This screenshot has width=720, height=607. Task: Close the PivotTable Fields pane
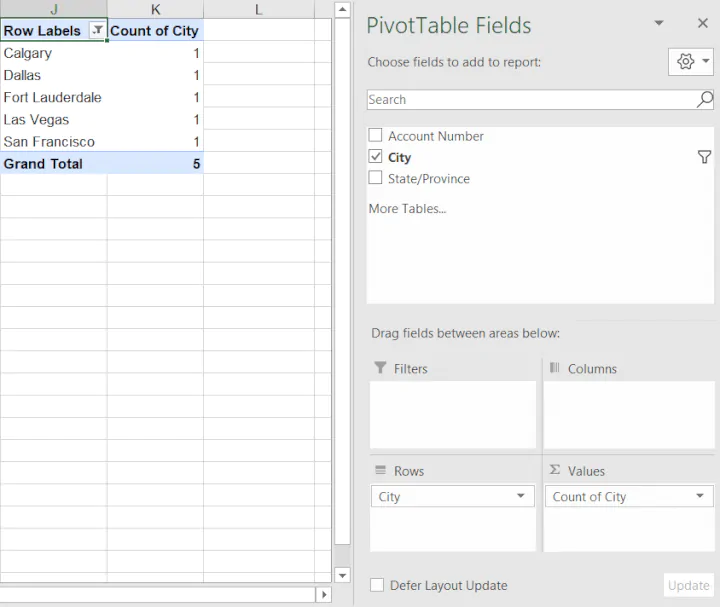click(703, 23)
